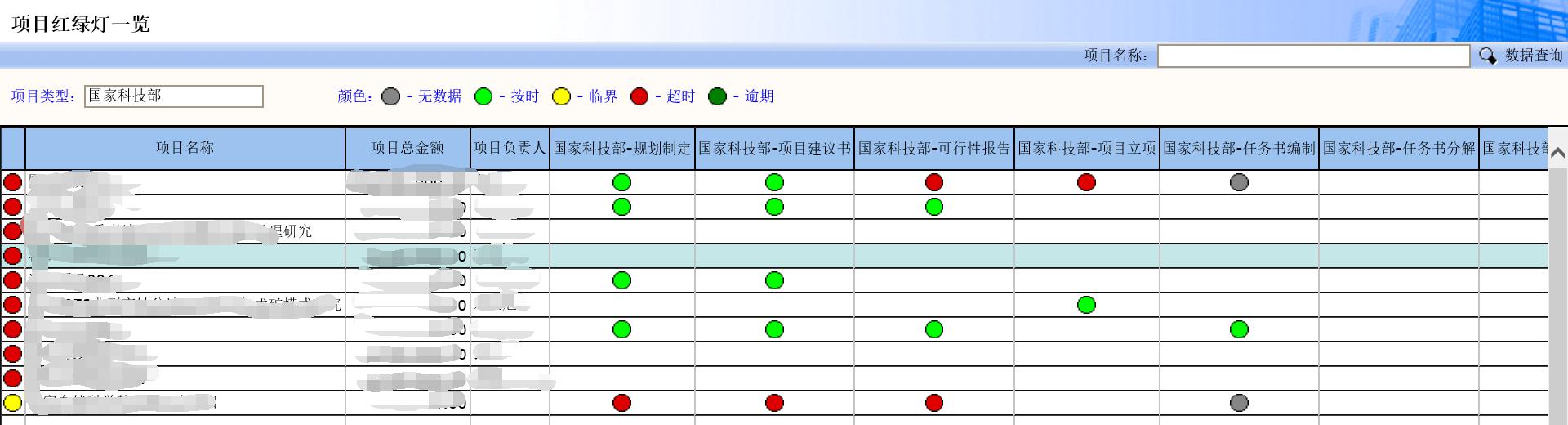
Task: Click the yellow 临界 legend circle
Action: click(x=561, y=96)
